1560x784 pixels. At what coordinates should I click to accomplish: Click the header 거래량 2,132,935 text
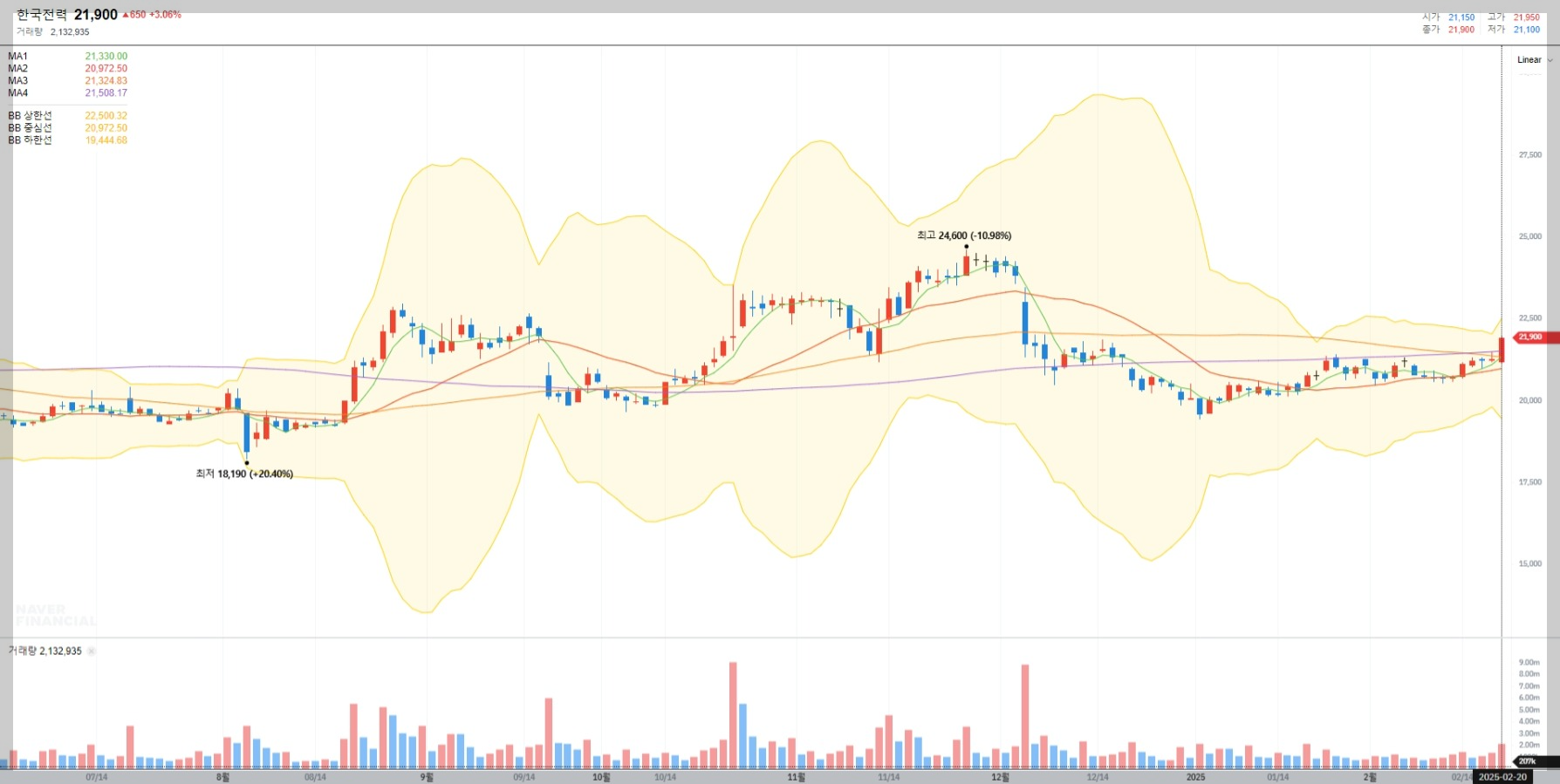[x=52, y=32]
